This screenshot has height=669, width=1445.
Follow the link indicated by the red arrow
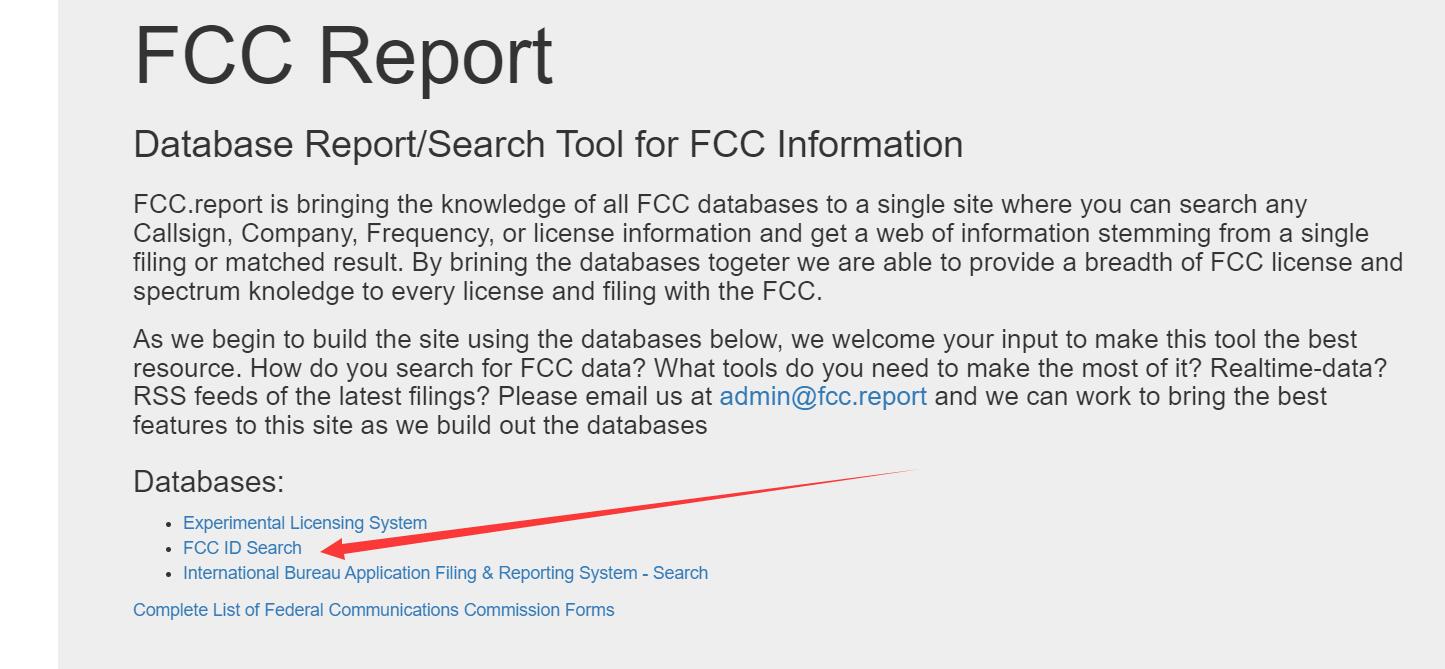point(241,548)
